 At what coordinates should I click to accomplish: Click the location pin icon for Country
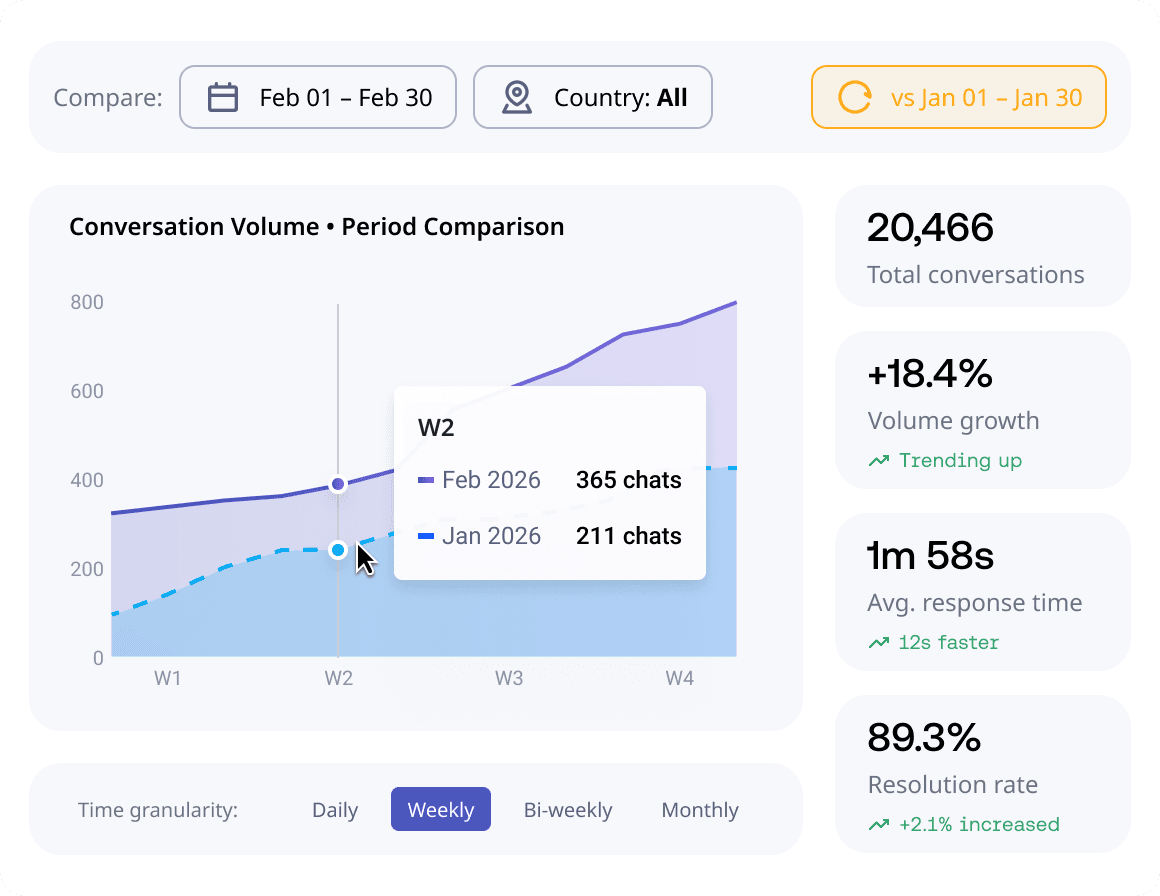tap(517, 98)
